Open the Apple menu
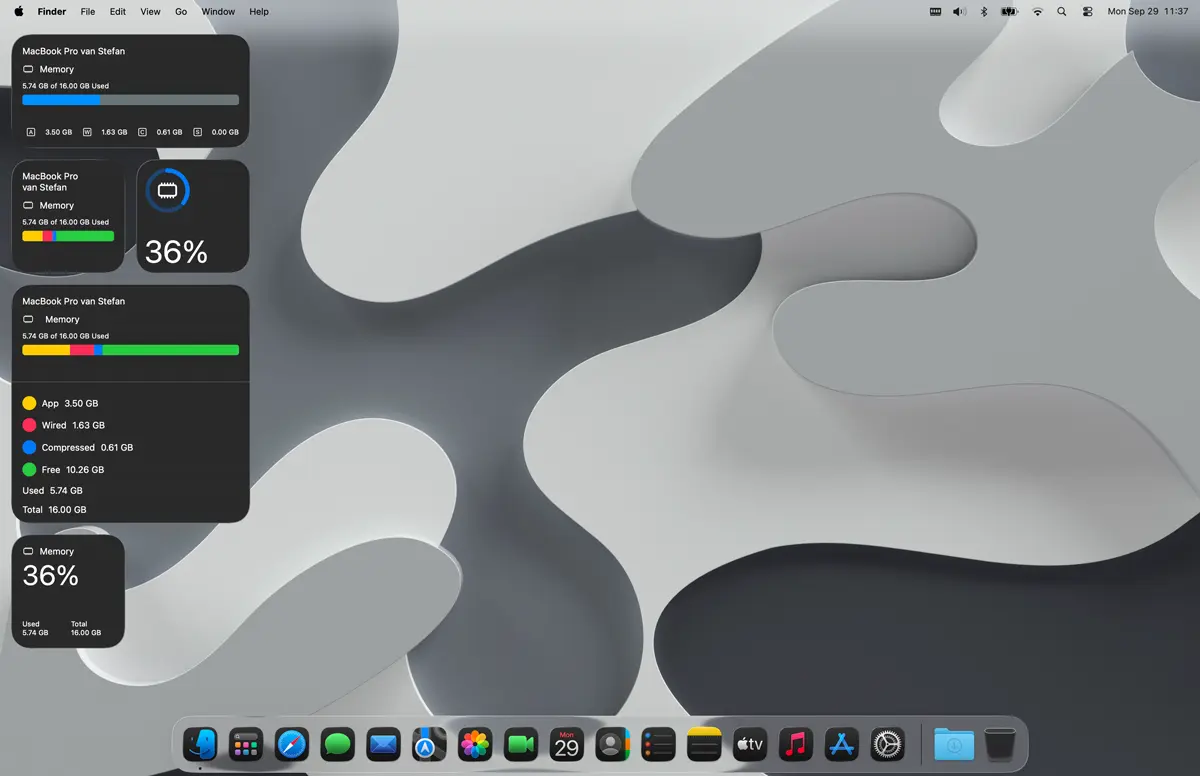 pyautogui.click(x=19, y=12)
